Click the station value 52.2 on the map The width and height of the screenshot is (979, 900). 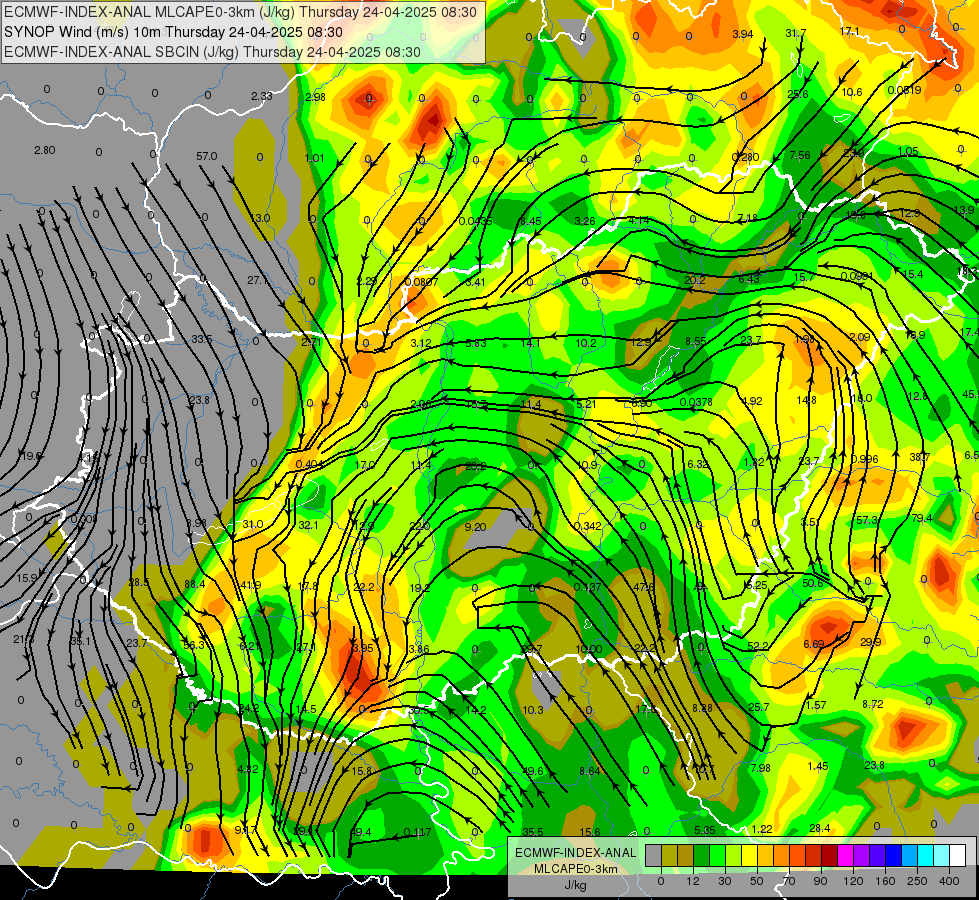(757, 646)
